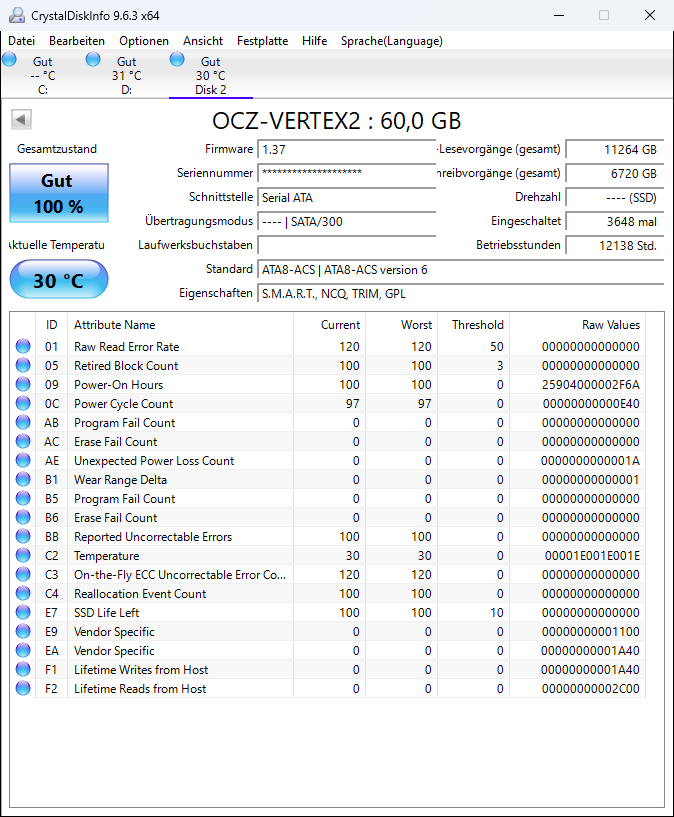Click status orb for Lifetime Writes from Host
This screenshot has width=674, height=817.
[23, 669]
